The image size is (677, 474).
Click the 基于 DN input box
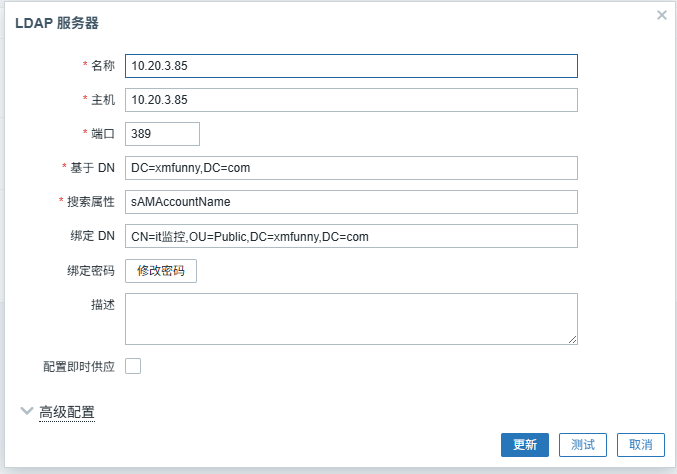[351, 168]
